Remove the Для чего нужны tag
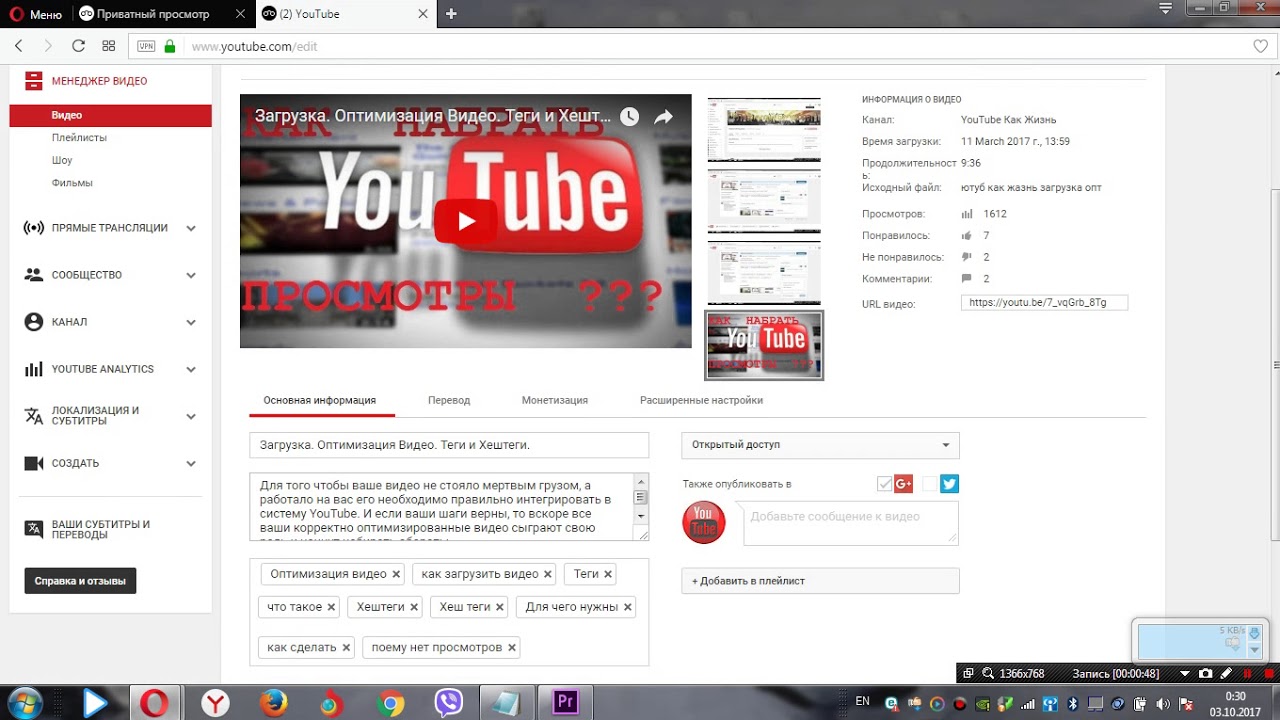 coord(628,607)
